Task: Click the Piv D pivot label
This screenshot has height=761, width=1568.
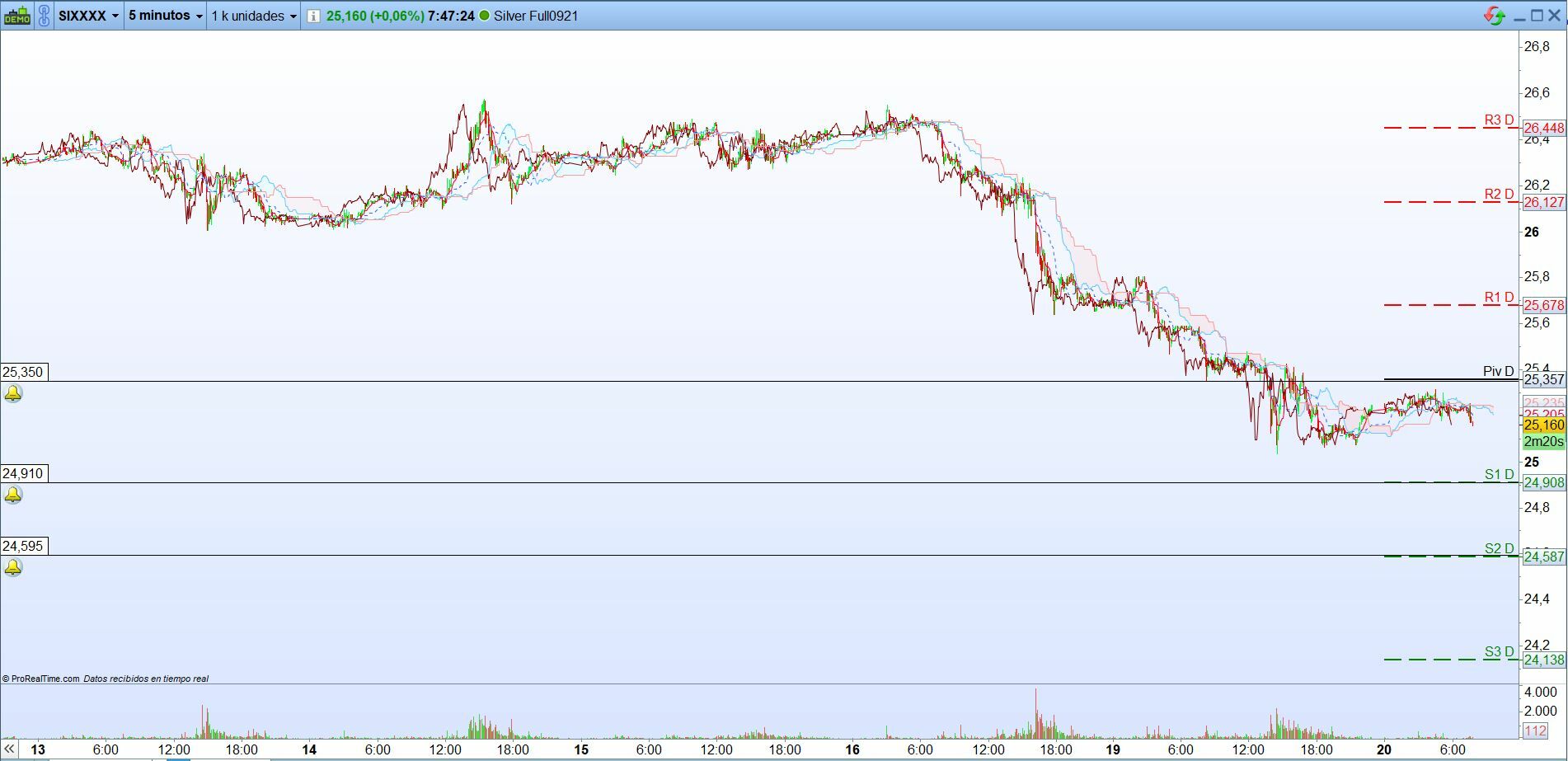Action: (1499, 372)
